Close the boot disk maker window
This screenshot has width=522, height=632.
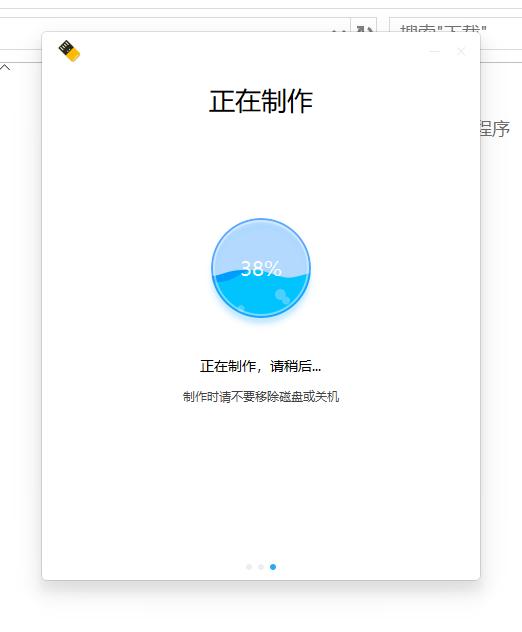click(461, 51)
